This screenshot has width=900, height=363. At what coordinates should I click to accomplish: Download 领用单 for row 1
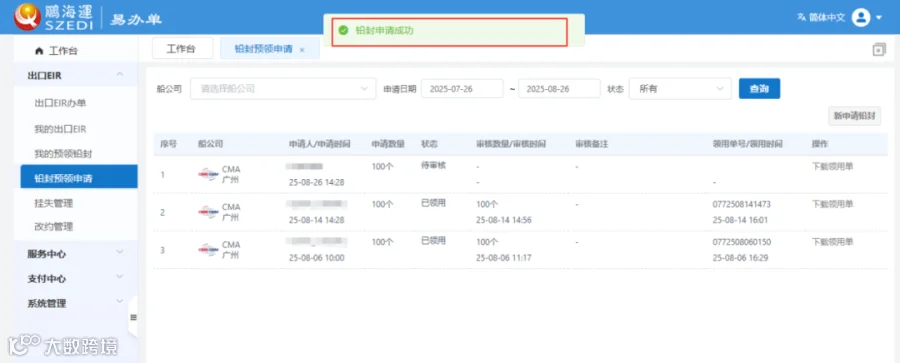[832, 166]
